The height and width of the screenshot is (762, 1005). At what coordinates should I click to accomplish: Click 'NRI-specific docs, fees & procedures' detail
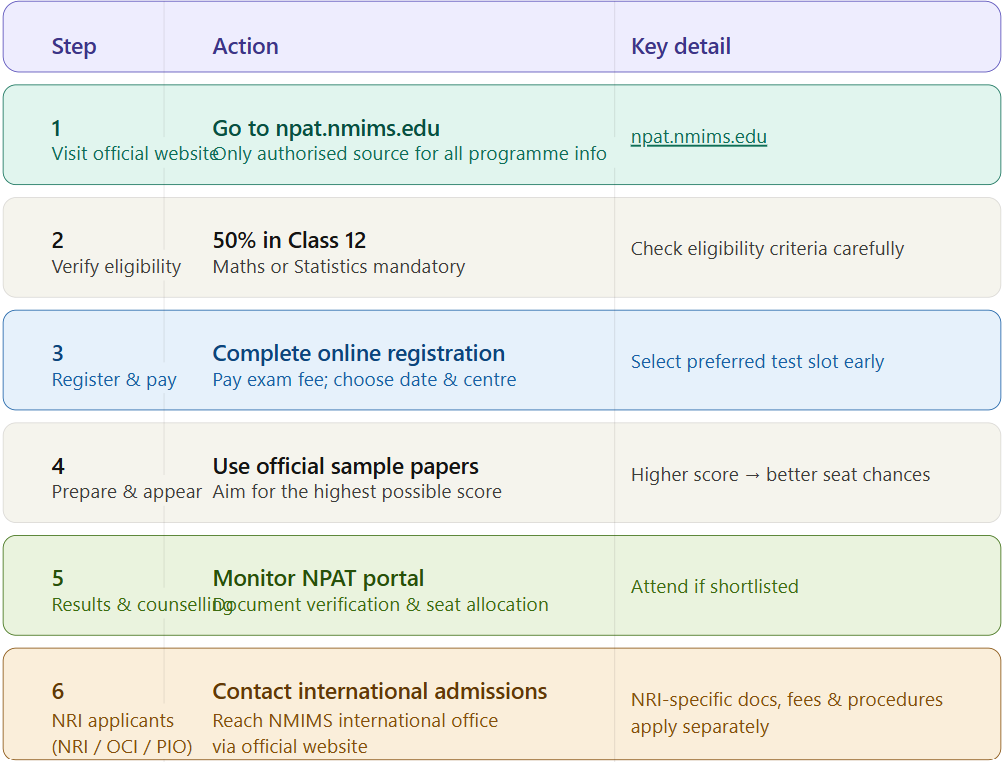[787, 699]
